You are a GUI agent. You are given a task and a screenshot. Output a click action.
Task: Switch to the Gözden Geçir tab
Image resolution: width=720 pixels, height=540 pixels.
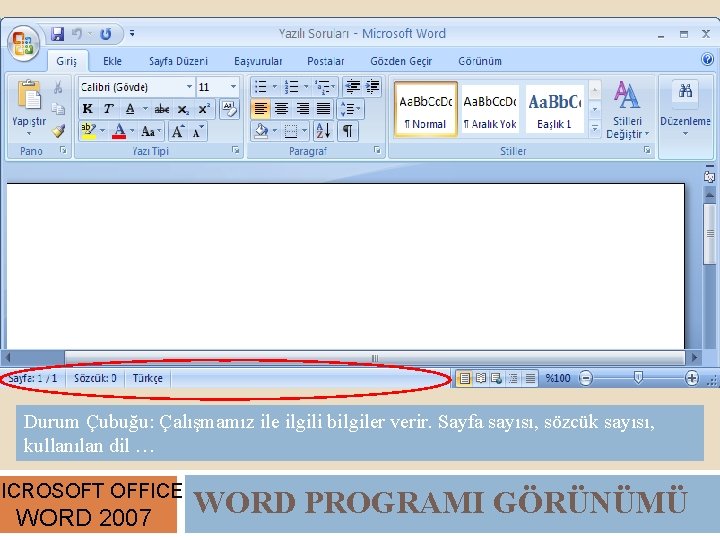point(401,61)
